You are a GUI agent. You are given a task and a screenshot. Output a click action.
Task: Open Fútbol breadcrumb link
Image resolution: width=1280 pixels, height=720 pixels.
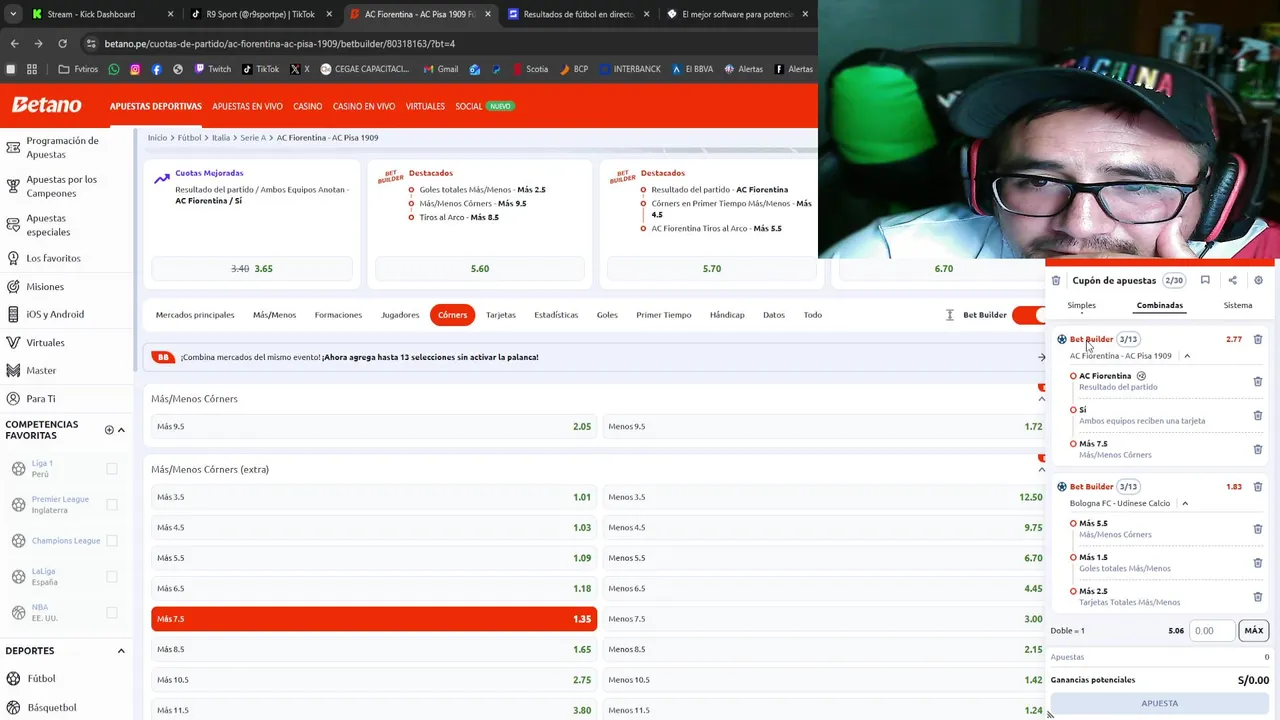[189, 138]
